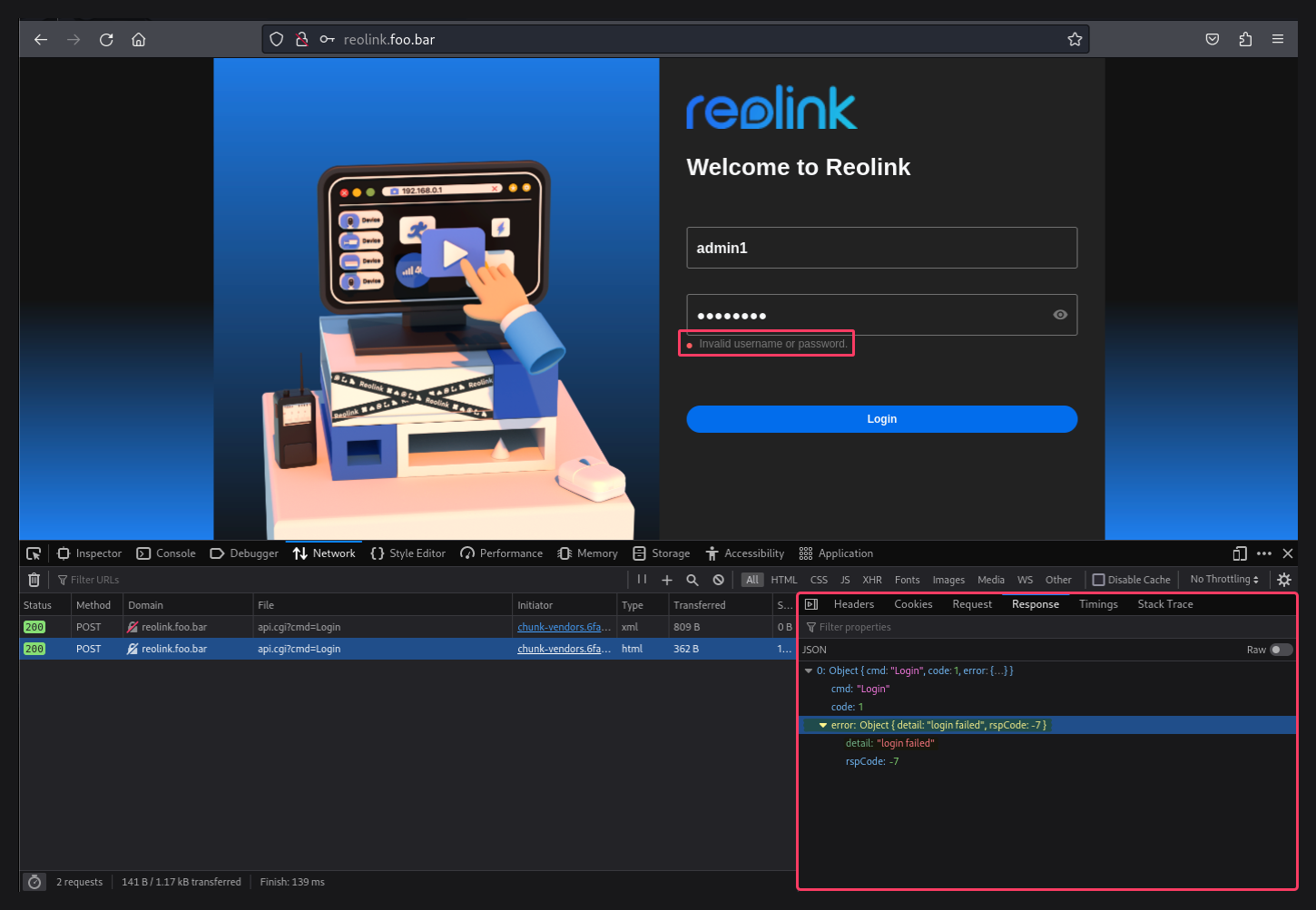This screenshot has height=910, width=1316.
Task: Switch to the Console tab
Action: [166, 553]
